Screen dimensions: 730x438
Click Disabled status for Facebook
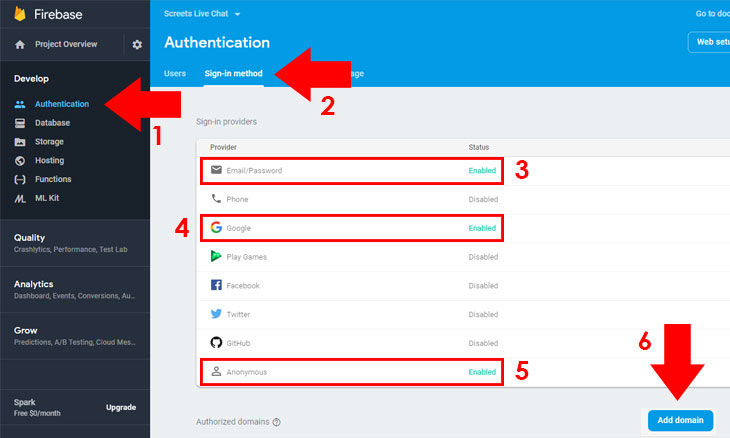coord(483,286)
